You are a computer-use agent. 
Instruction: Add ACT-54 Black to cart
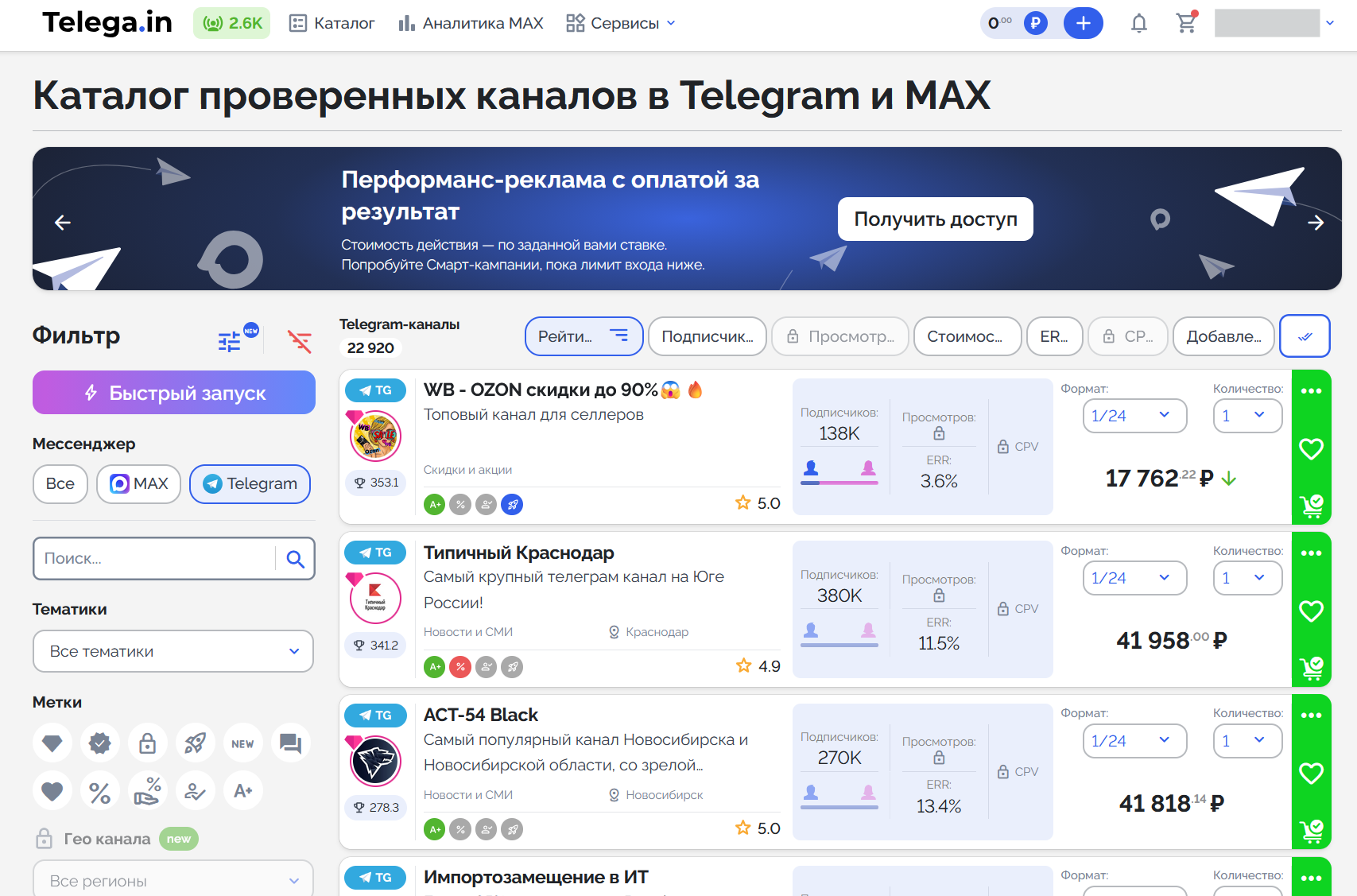1311,832
